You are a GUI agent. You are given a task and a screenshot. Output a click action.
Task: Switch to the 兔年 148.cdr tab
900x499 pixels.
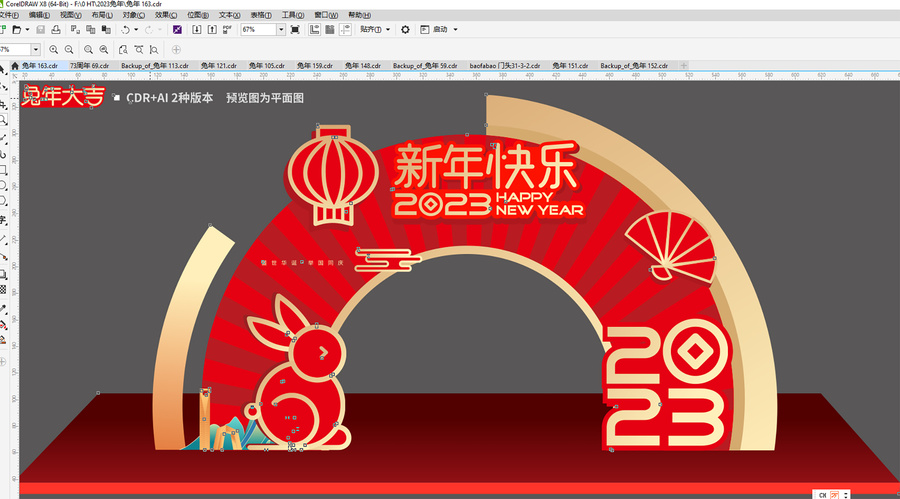363,66
